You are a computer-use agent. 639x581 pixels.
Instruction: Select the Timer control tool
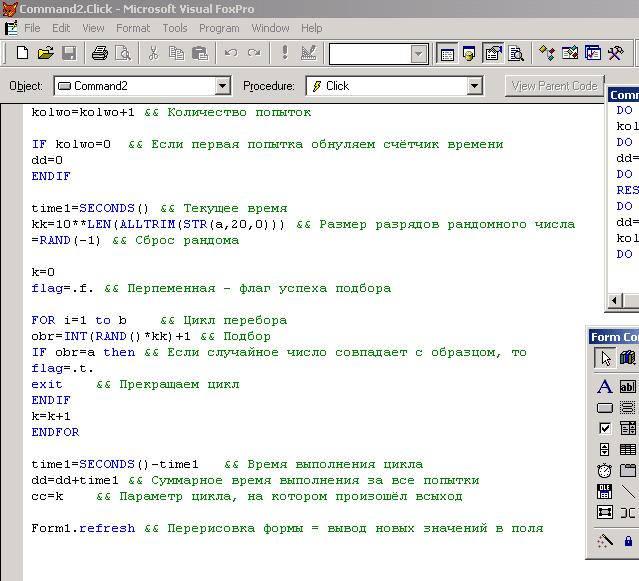(x=604, y=471)
